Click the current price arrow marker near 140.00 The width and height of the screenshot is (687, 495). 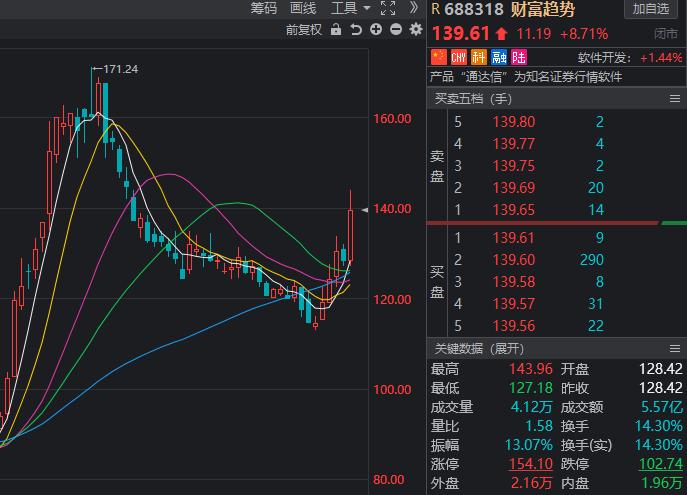(x=365, y=210)
